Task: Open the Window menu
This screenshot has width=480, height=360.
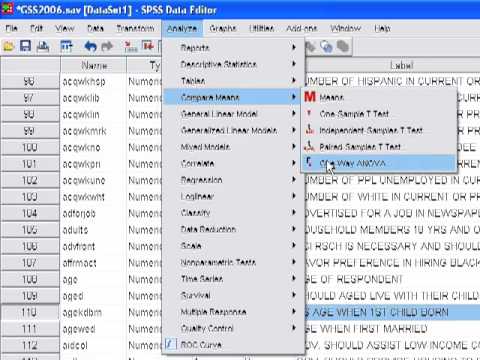Action: 346,28
